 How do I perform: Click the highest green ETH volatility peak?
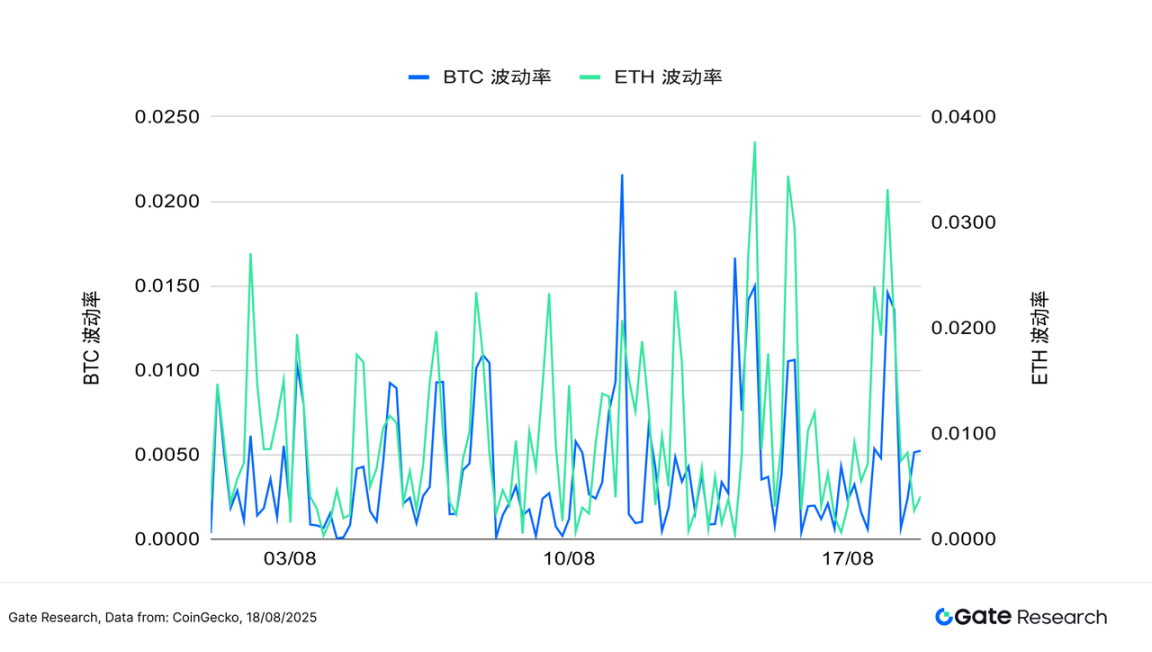pos(754,143)
